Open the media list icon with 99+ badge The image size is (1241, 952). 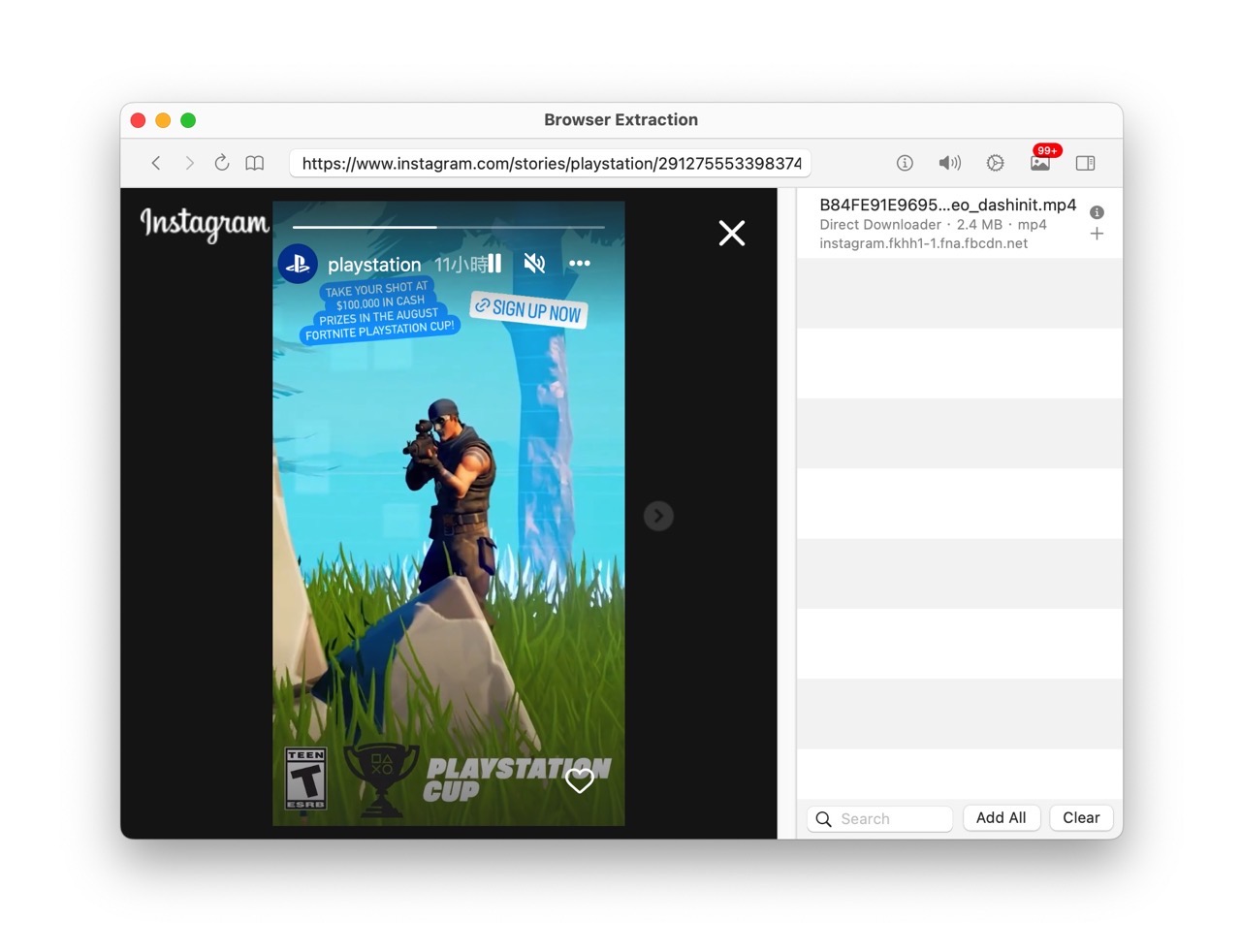click(x=1041, y=161)
